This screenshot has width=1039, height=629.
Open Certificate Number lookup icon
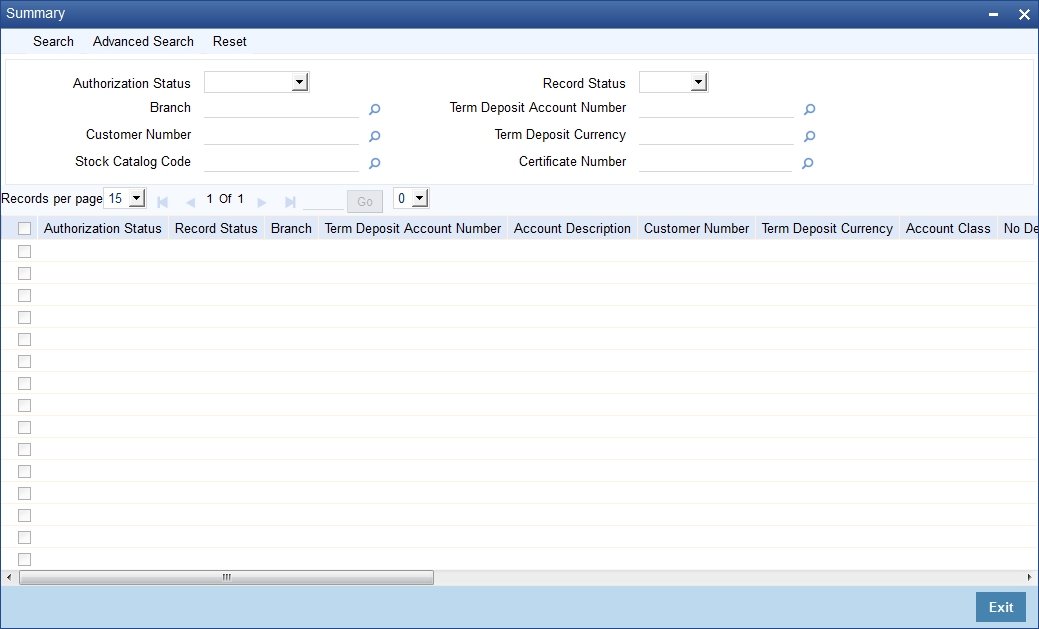pyautogui.click(x=807, y=163)
